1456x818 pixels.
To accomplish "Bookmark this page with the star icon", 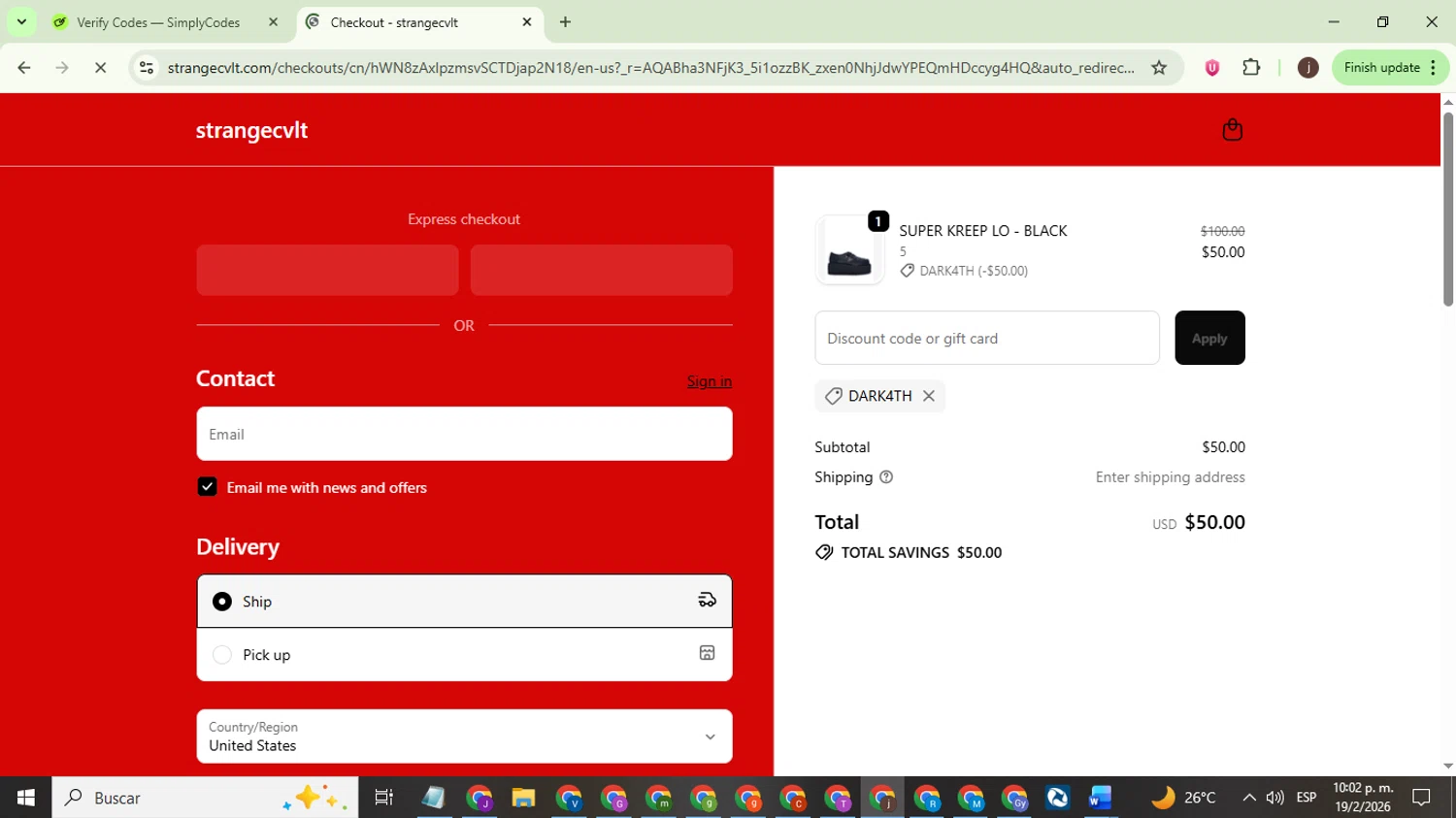I will (1159, 67).
